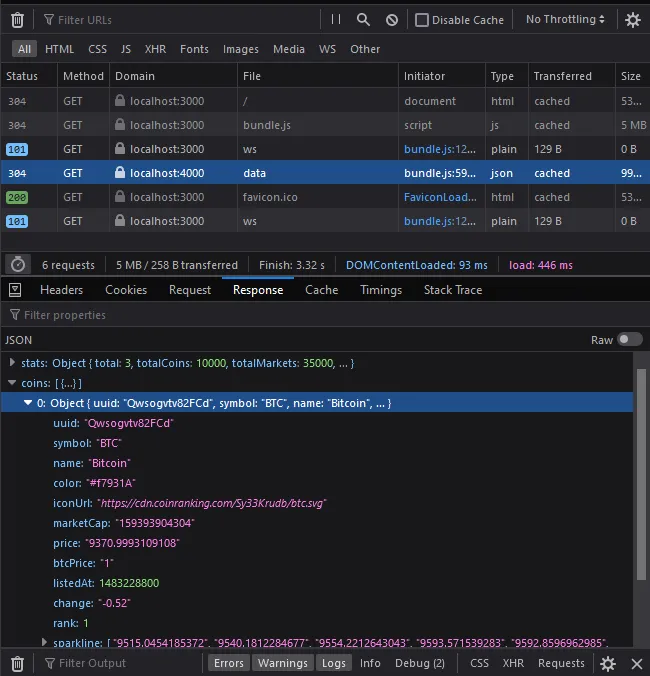Toggle the Errors console filter
This screenshot has width=650, height=676.
point(228,663)
